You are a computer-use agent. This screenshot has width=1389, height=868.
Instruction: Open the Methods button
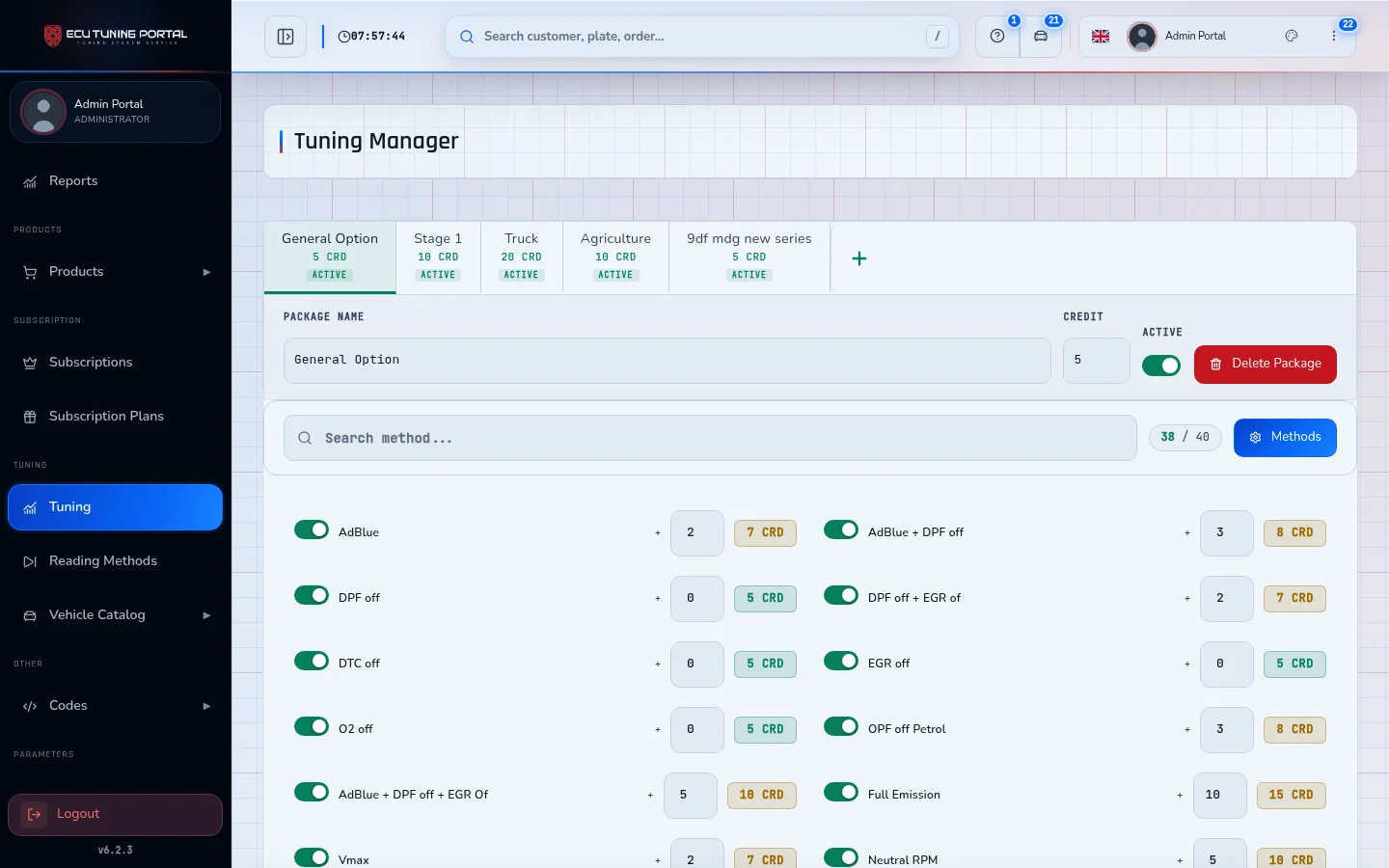[1285, 438]
